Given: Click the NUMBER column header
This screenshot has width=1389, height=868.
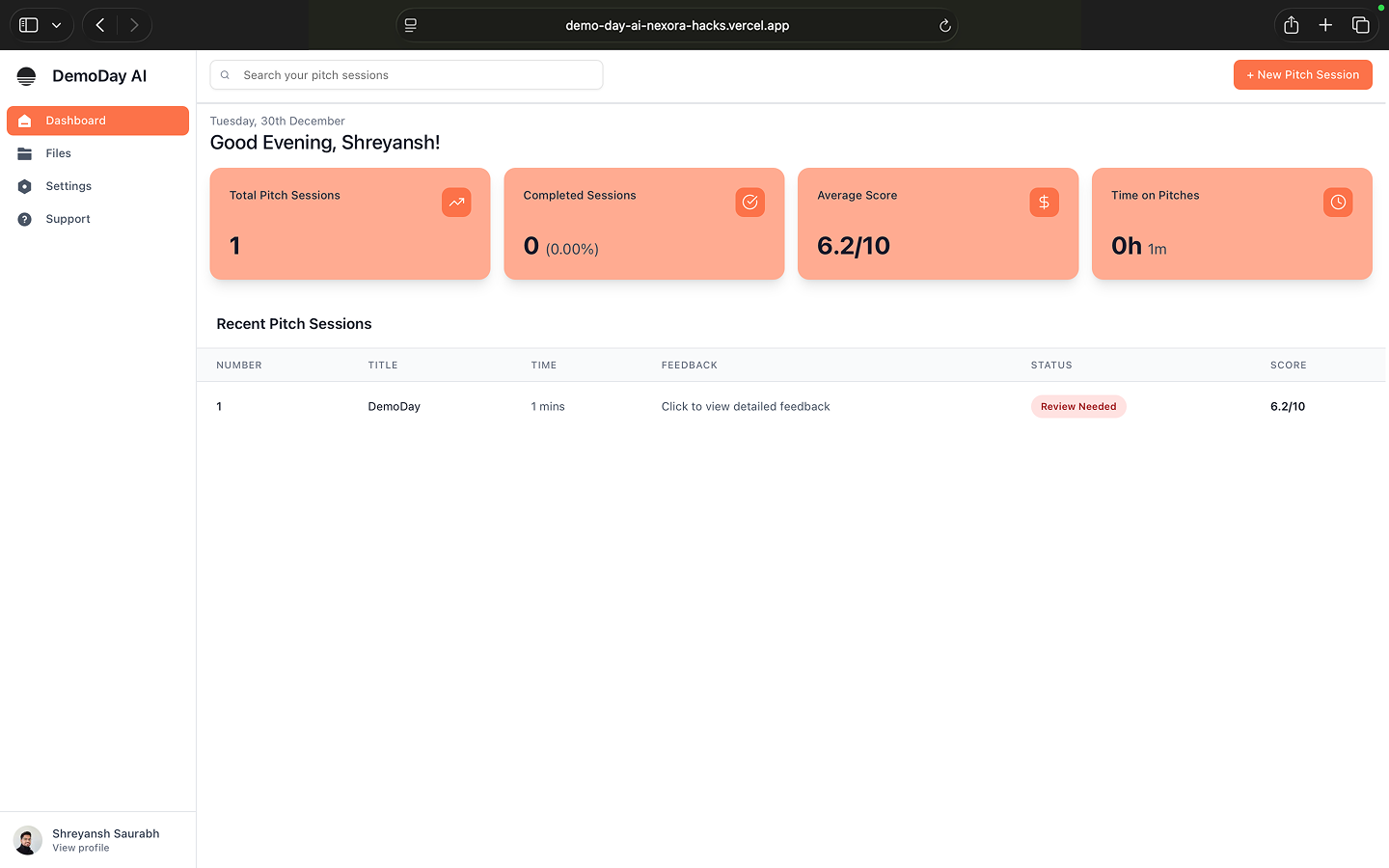Looking at the screenshot, I should click(x=239, y=366).
